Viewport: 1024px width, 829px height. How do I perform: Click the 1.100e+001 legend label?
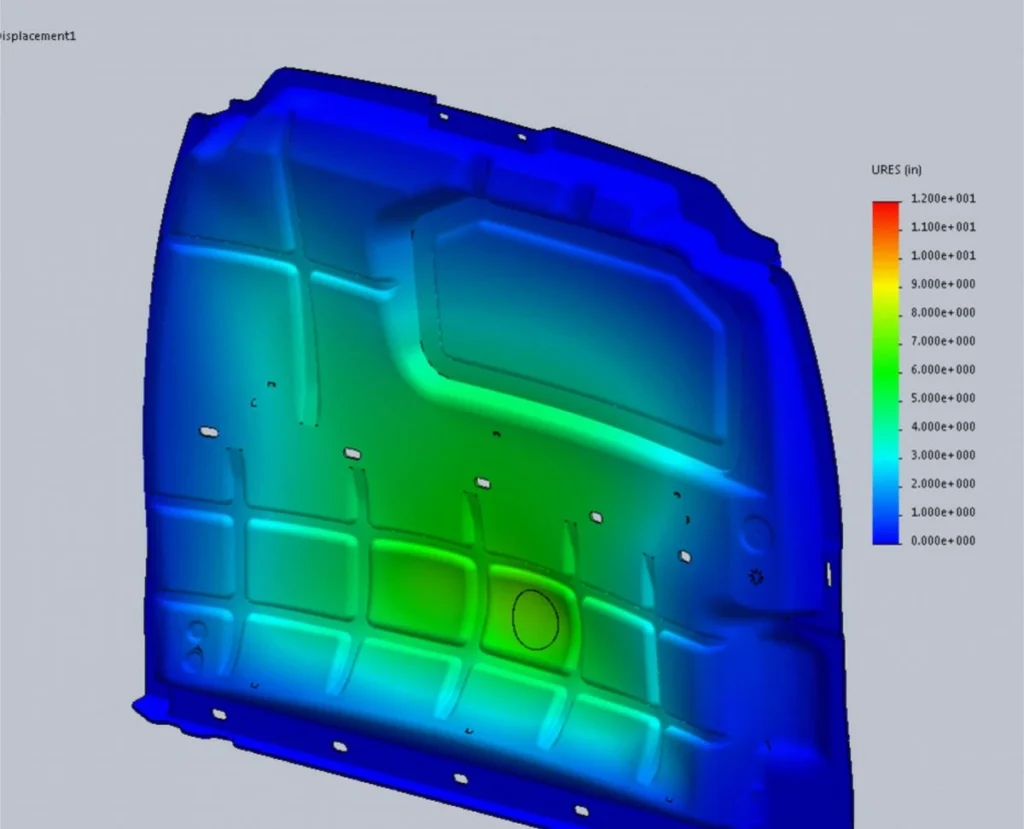(x=943, y=228)
